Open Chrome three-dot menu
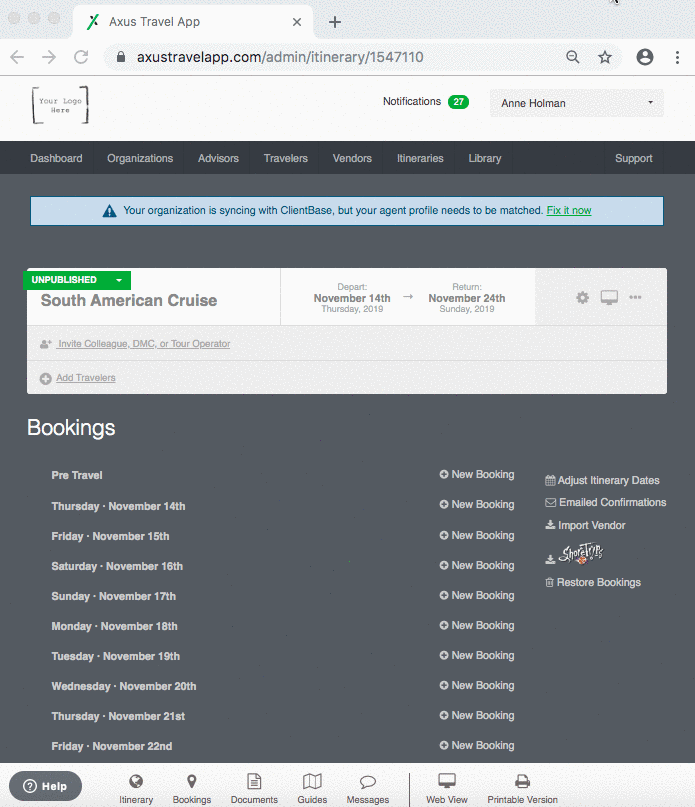695x807 pixels. pyautogui.click(x=677, y=57)
